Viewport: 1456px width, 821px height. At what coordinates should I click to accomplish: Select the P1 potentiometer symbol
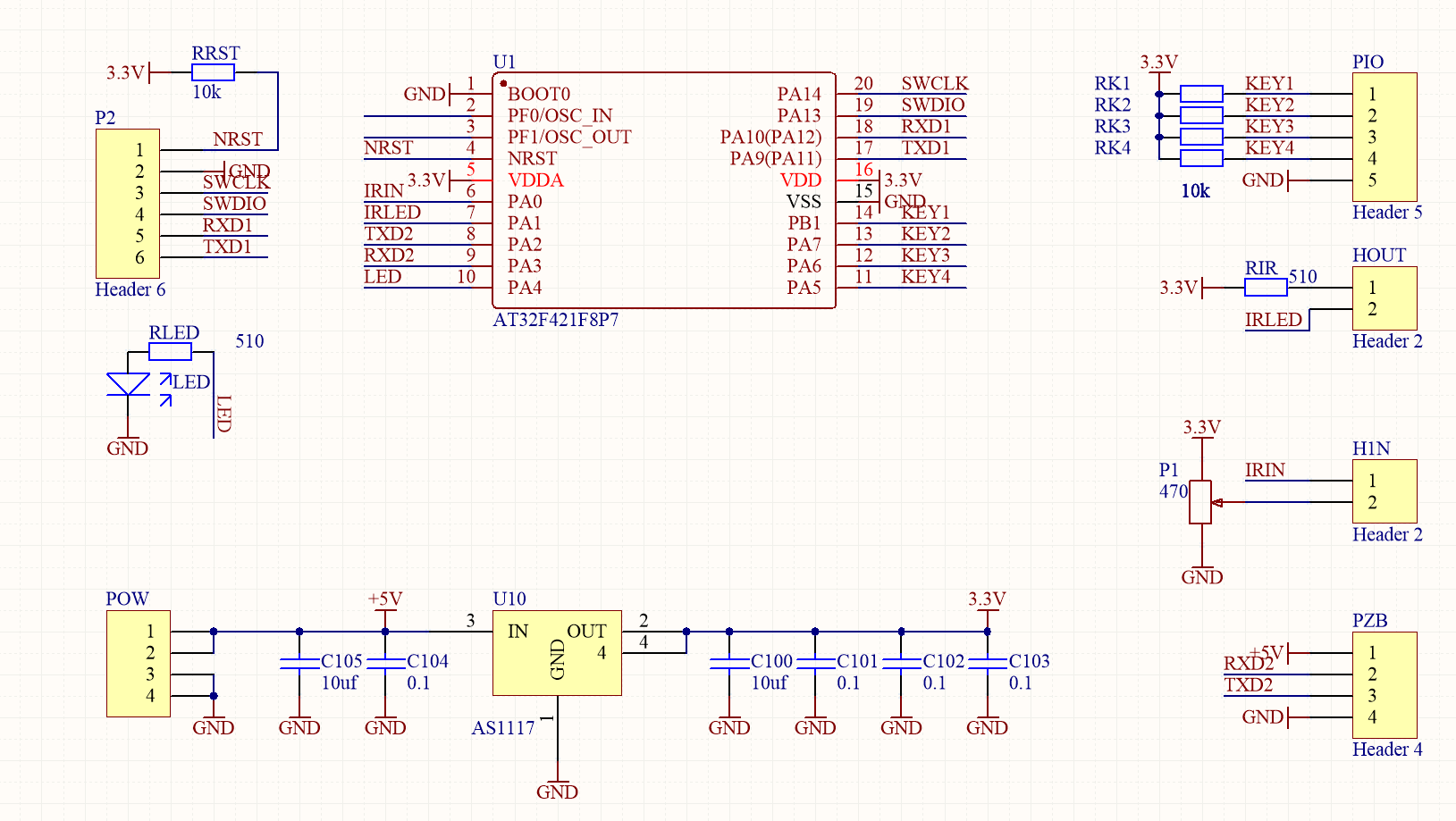1201,502
